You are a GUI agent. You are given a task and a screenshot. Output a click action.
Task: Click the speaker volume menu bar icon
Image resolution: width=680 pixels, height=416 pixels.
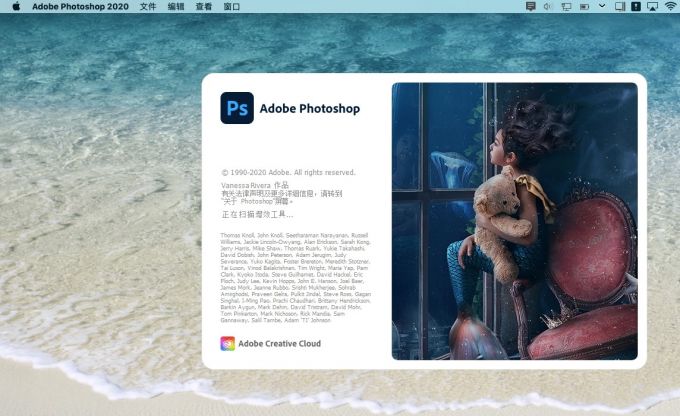pos(548,7)
